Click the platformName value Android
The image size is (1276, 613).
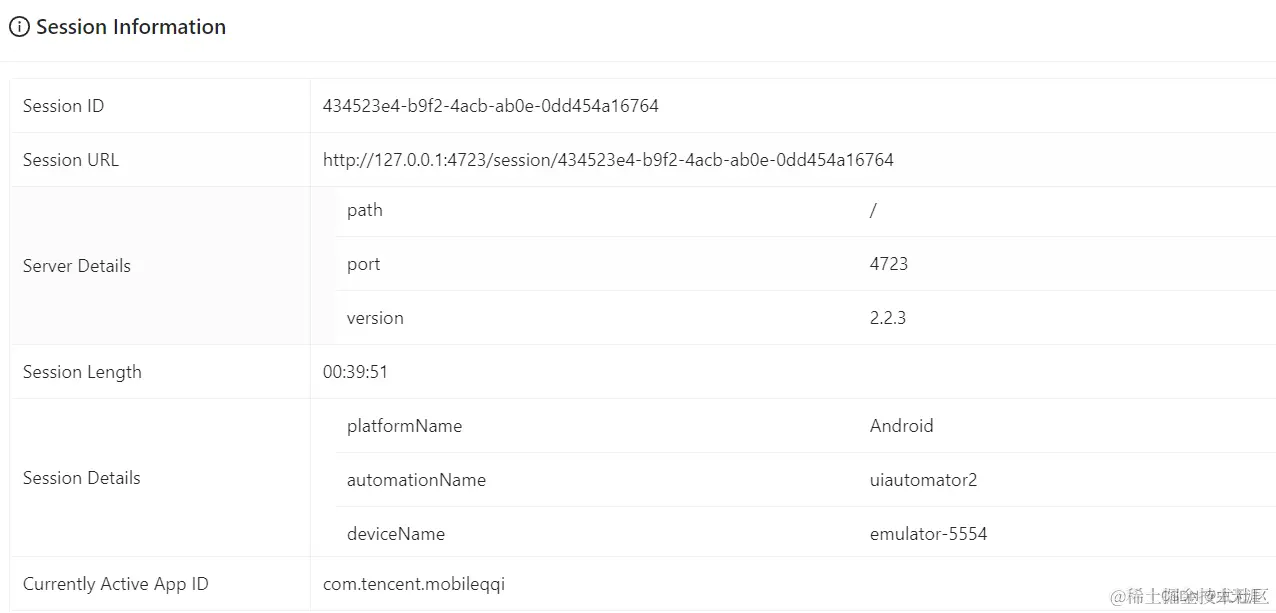click(x=901, y=426)
